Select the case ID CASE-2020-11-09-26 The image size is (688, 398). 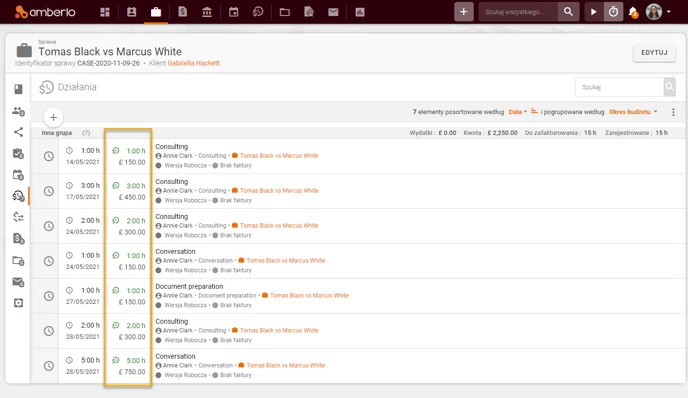point(108,63)
